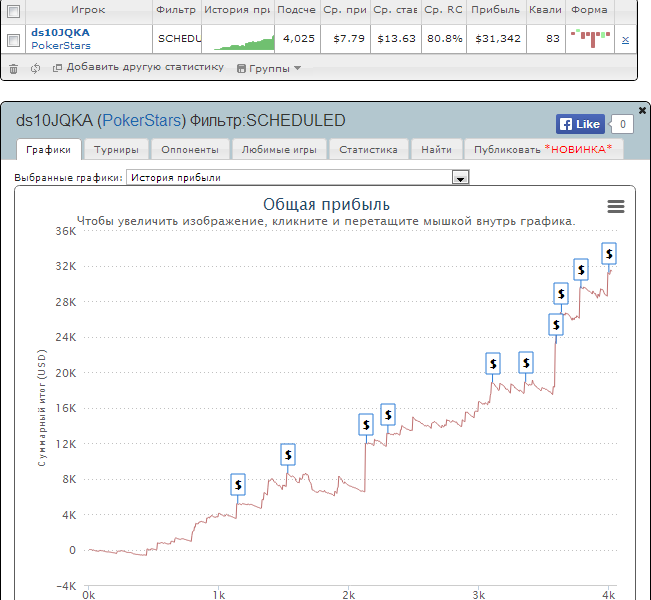Click the trash delete icon
Image resolution: width=651 pixels, height=600 pixels.
pyautogui.click(x=13, y=68)
